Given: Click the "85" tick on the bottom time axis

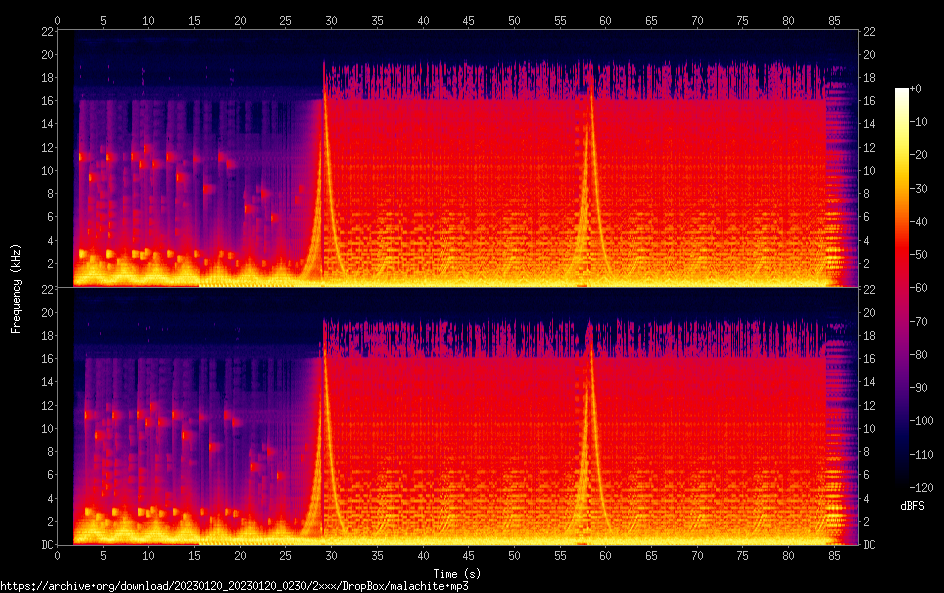Looking at the screenshot, I should pyautogui.click(x=834, y=555).
